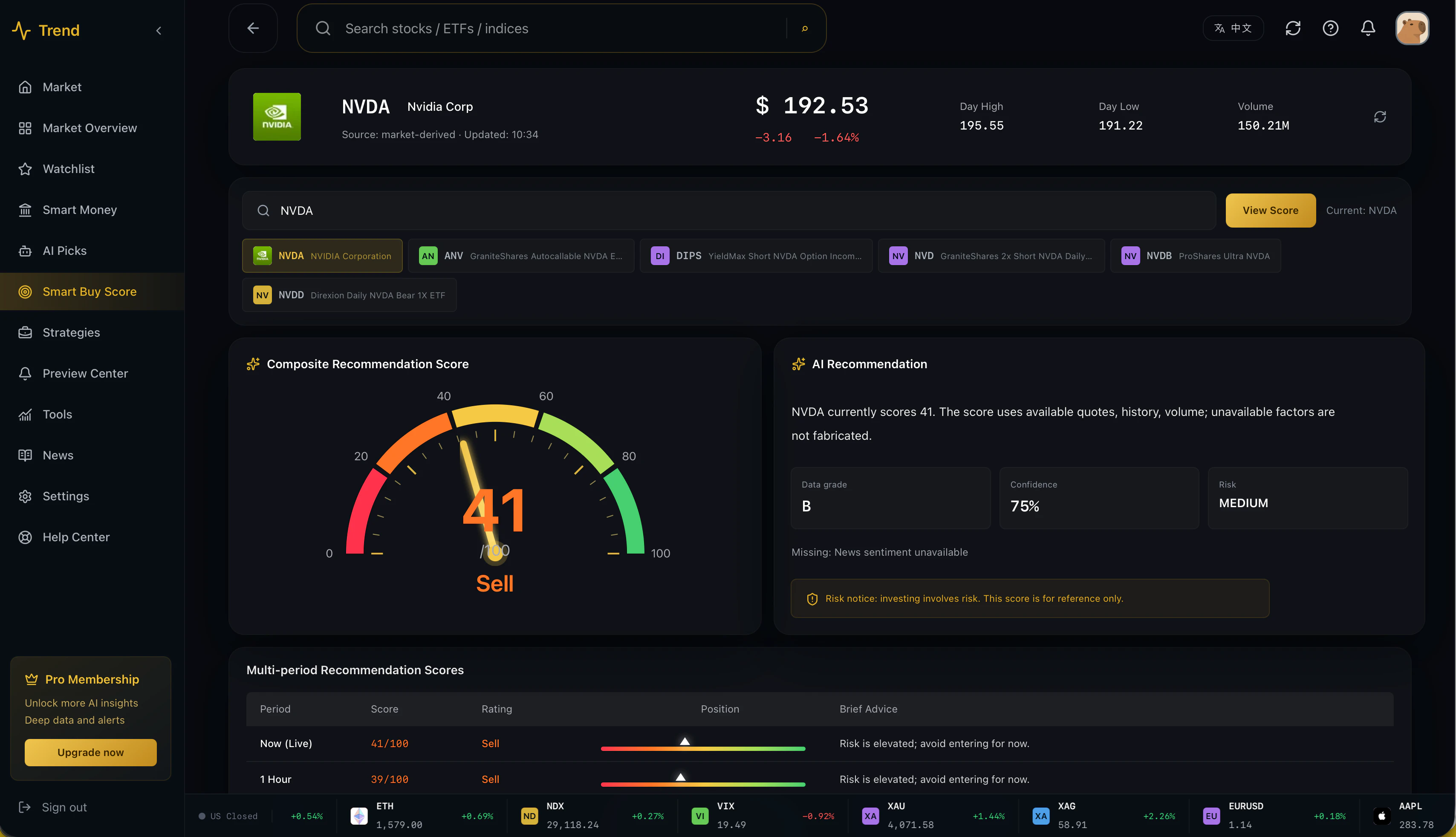Navigate to Smart Money

coord(92,210)
